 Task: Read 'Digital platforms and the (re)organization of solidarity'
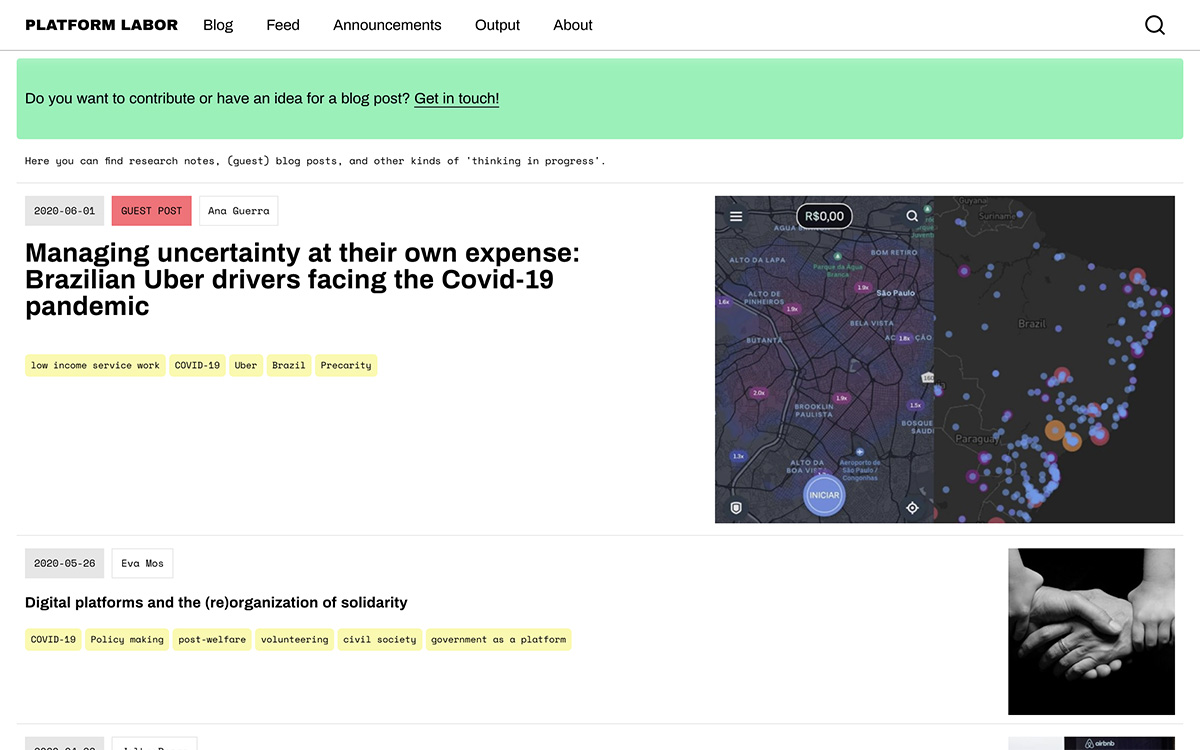coord(216,602)
